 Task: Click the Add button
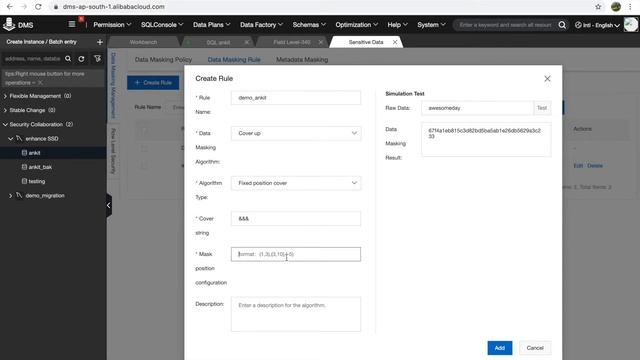point(500,348)
